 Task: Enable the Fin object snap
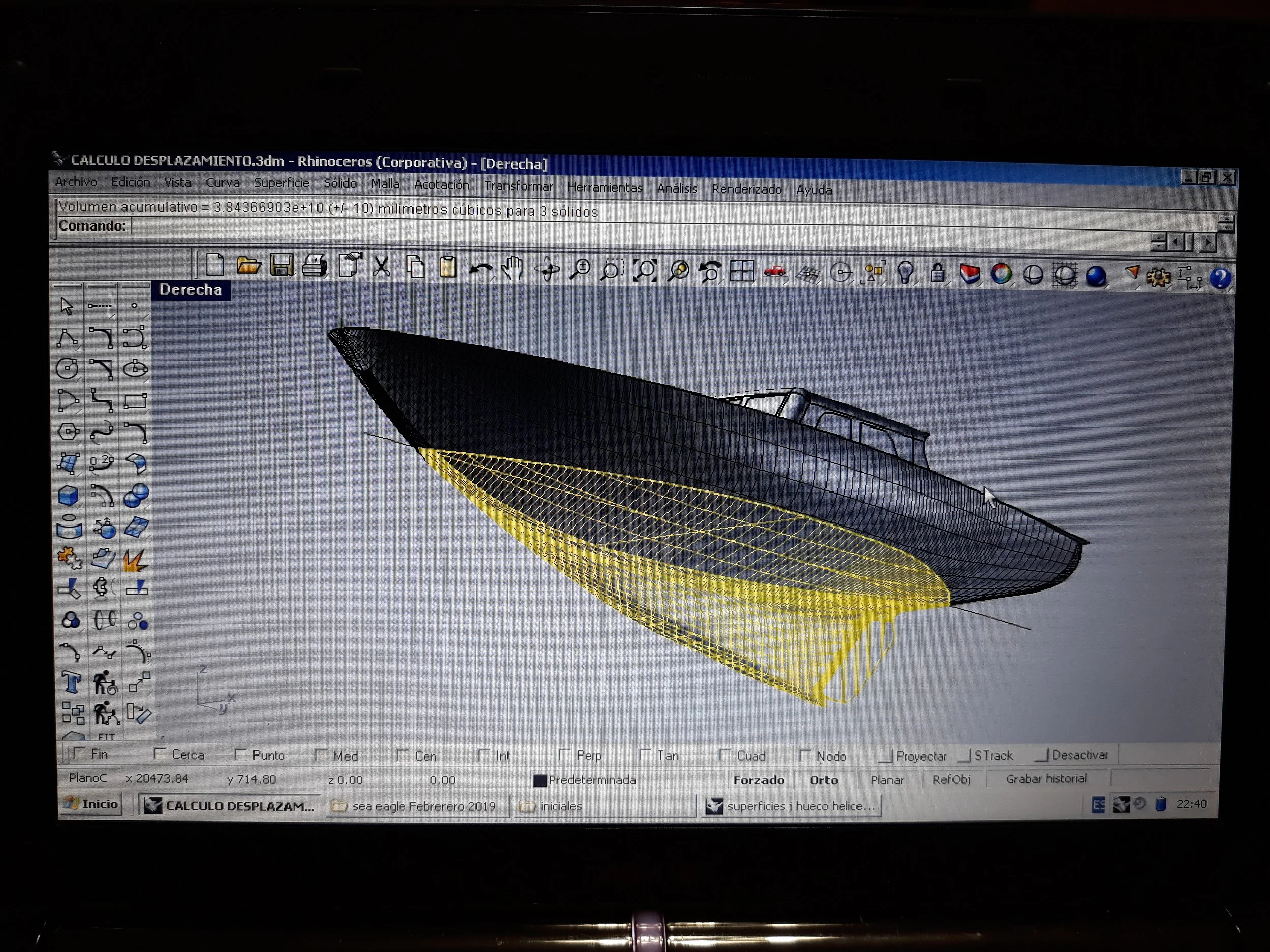click(80, 753)
